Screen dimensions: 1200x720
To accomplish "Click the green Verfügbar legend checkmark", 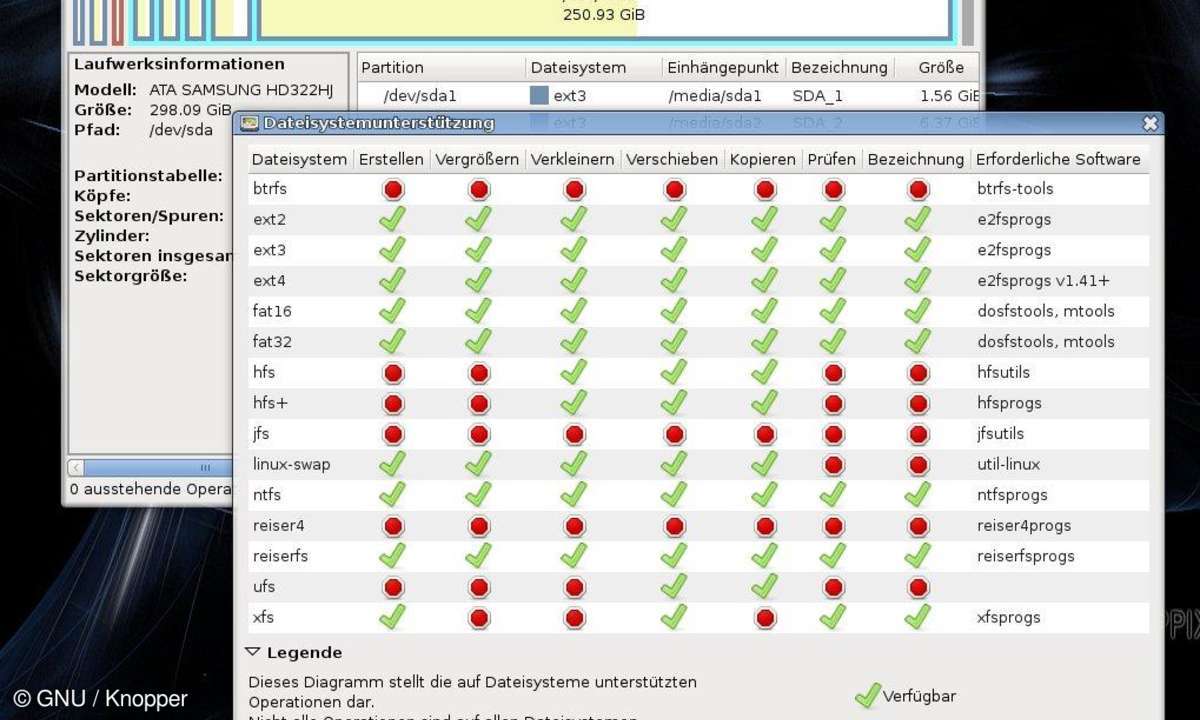I will click(x=867, y=695).
